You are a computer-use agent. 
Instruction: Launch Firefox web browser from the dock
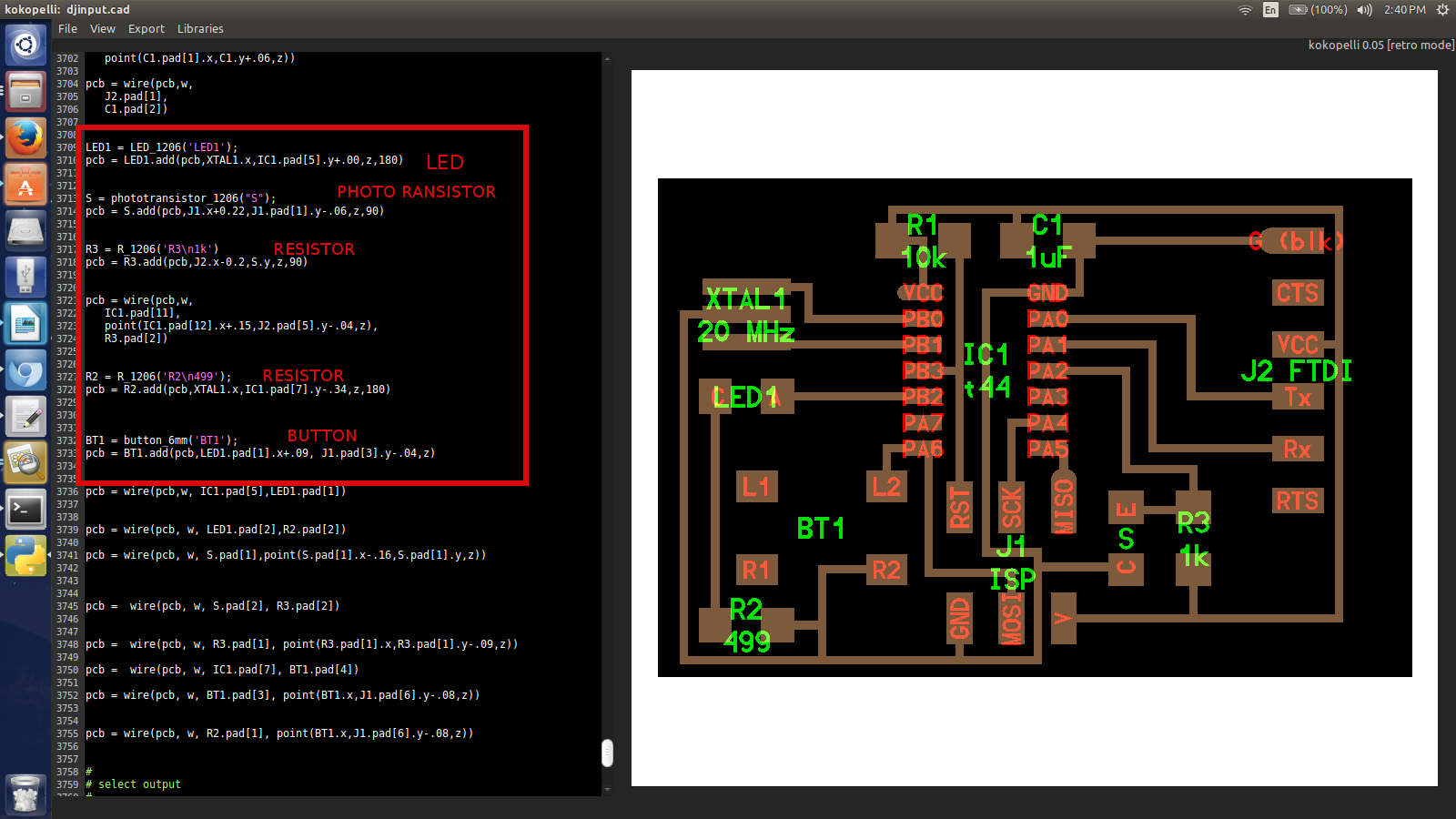pos(25,137)
